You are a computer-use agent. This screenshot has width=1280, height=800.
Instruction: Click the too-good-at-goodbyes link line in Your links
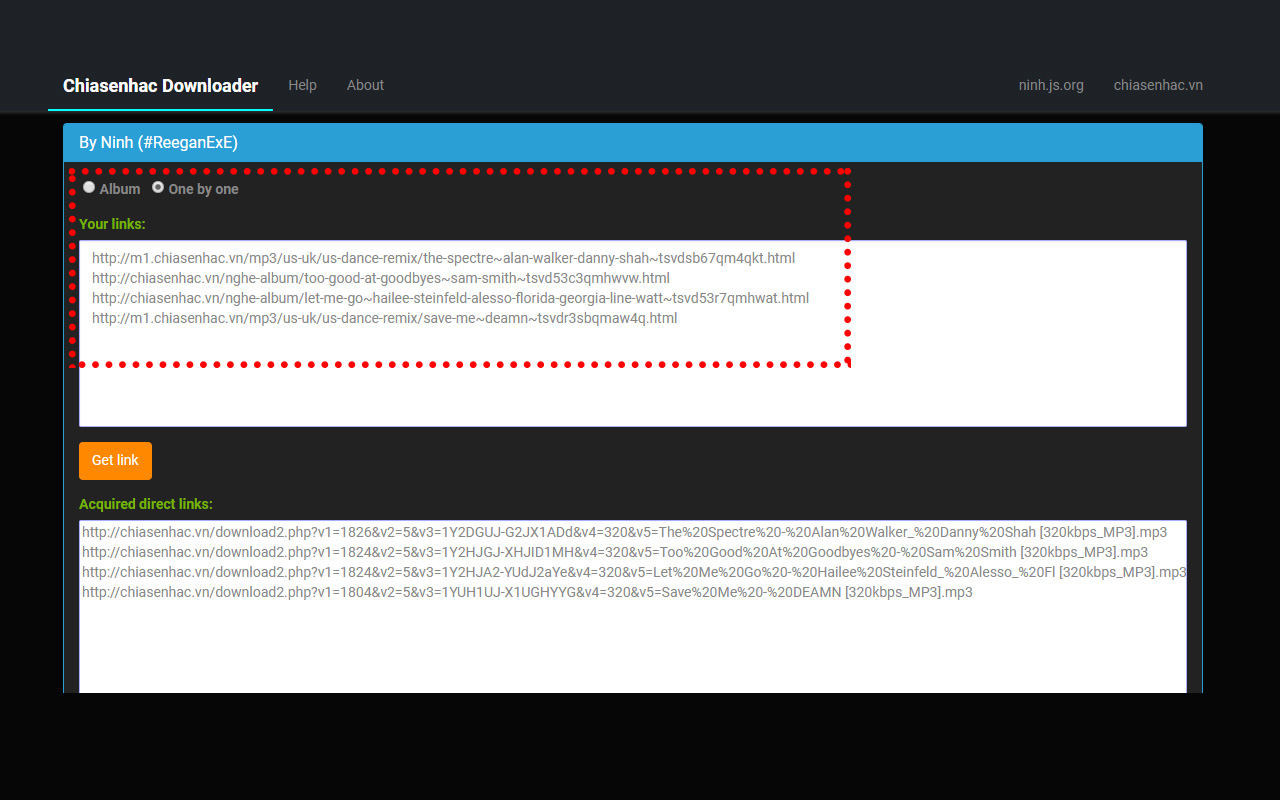(x=381, y=278)
